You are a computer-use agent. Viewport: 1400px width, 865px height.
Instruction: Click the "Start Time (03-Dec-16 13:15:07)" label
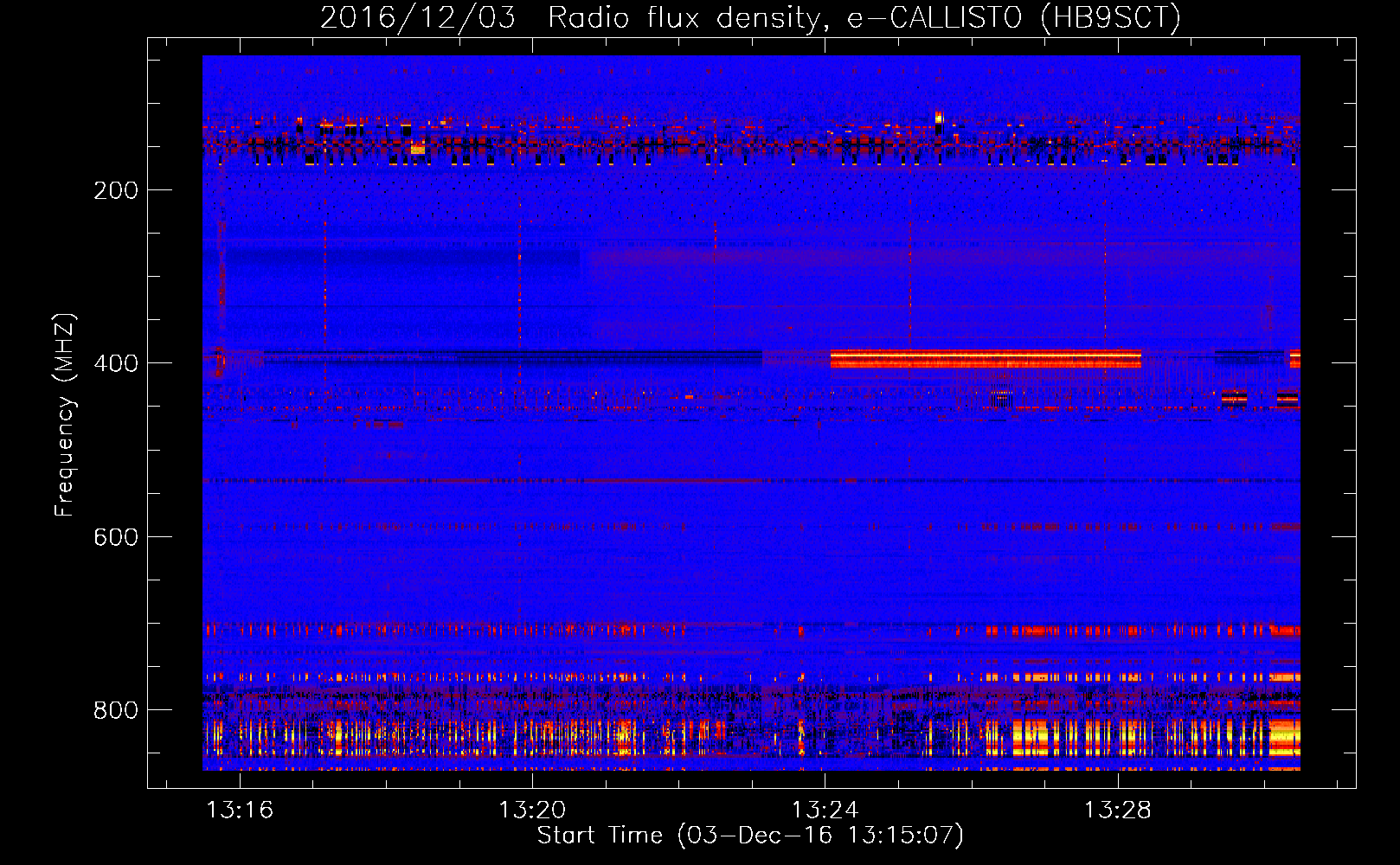(x=750, y=835)
